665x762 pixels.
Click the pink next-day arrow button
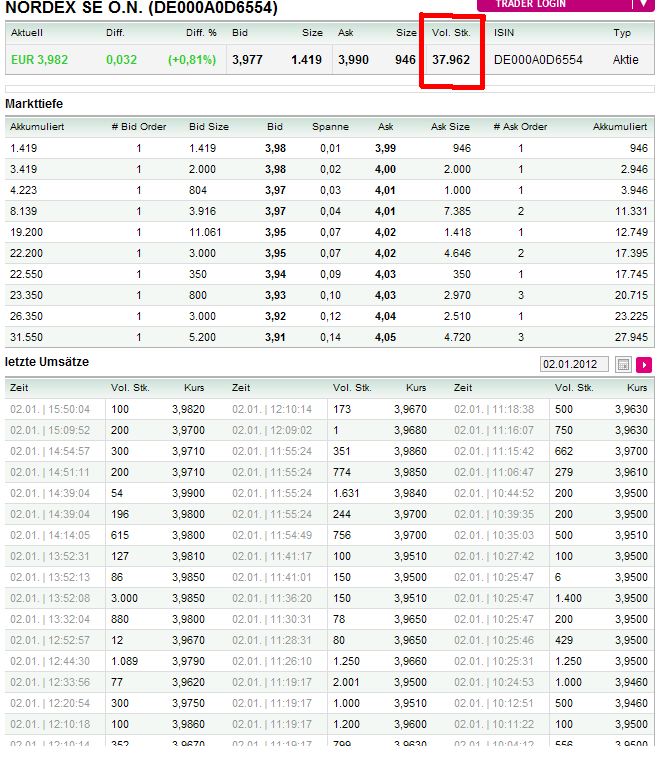[644, 364]
